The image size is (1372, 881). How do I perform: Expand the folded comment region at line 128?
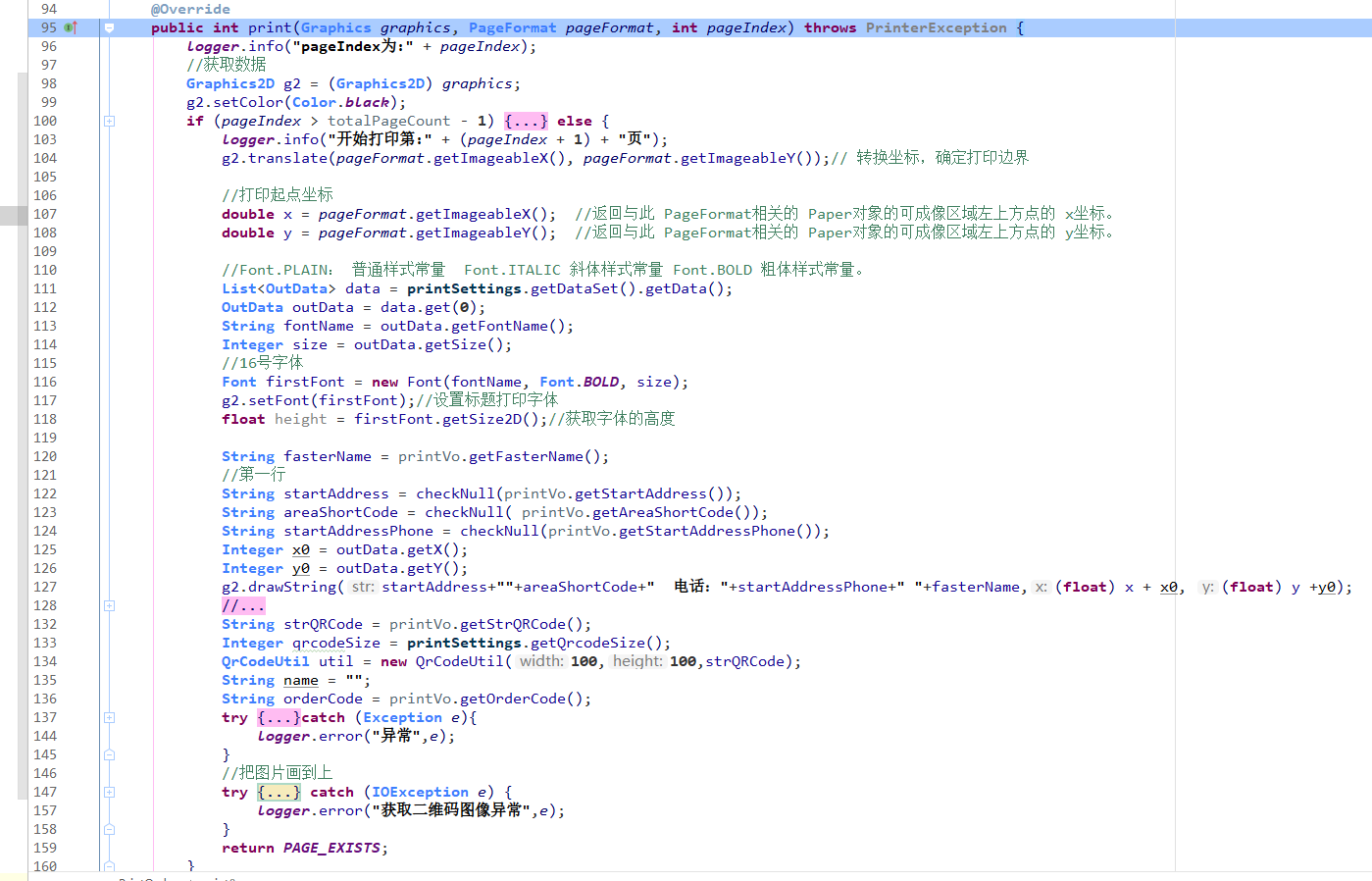coord(109,605)
